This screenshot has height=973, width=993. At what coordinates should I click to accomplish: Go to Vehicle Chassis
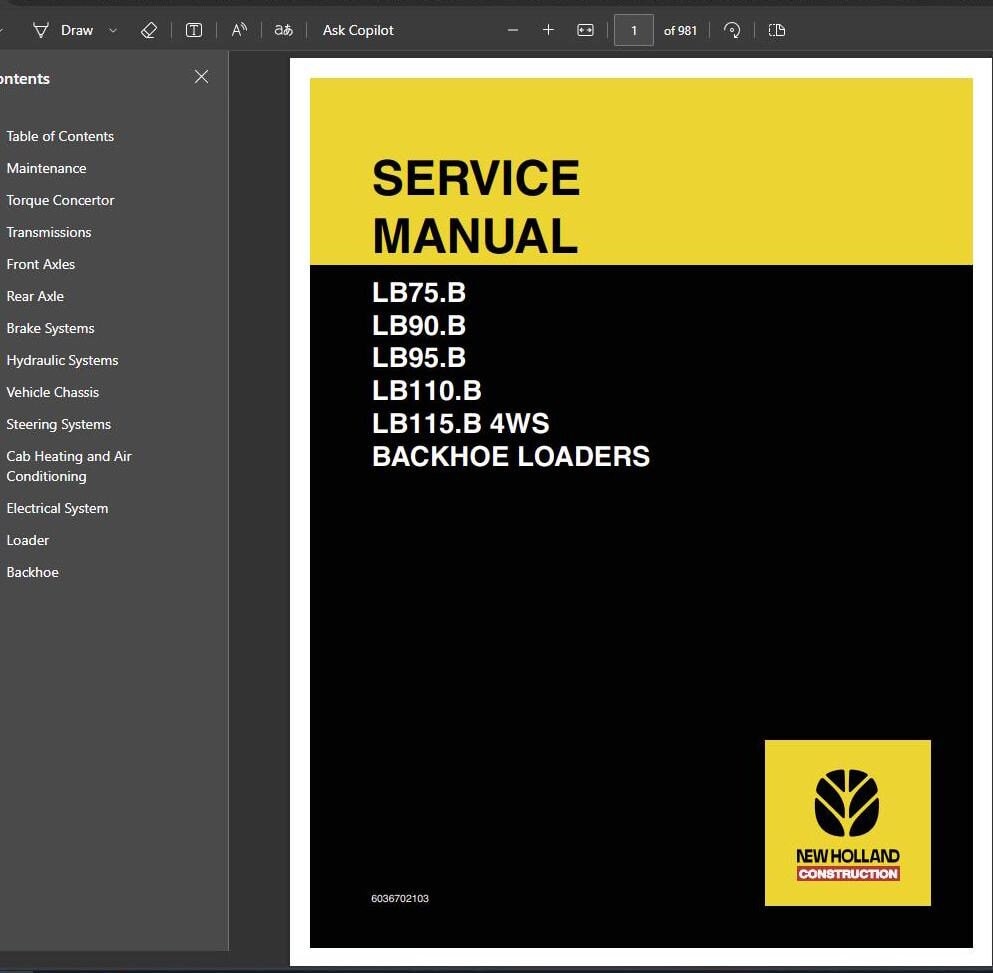click(53, 392)
